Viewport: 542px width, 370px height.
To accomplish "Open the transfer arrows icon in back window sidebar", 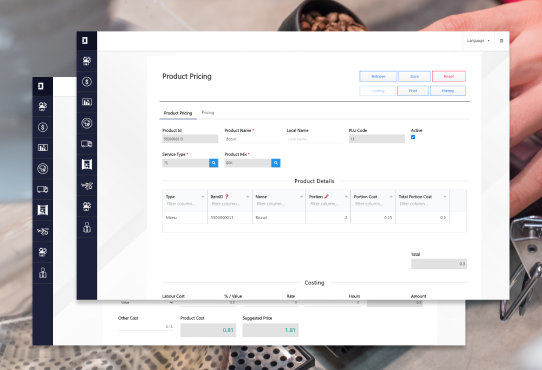I will click(x=43, y=231).
